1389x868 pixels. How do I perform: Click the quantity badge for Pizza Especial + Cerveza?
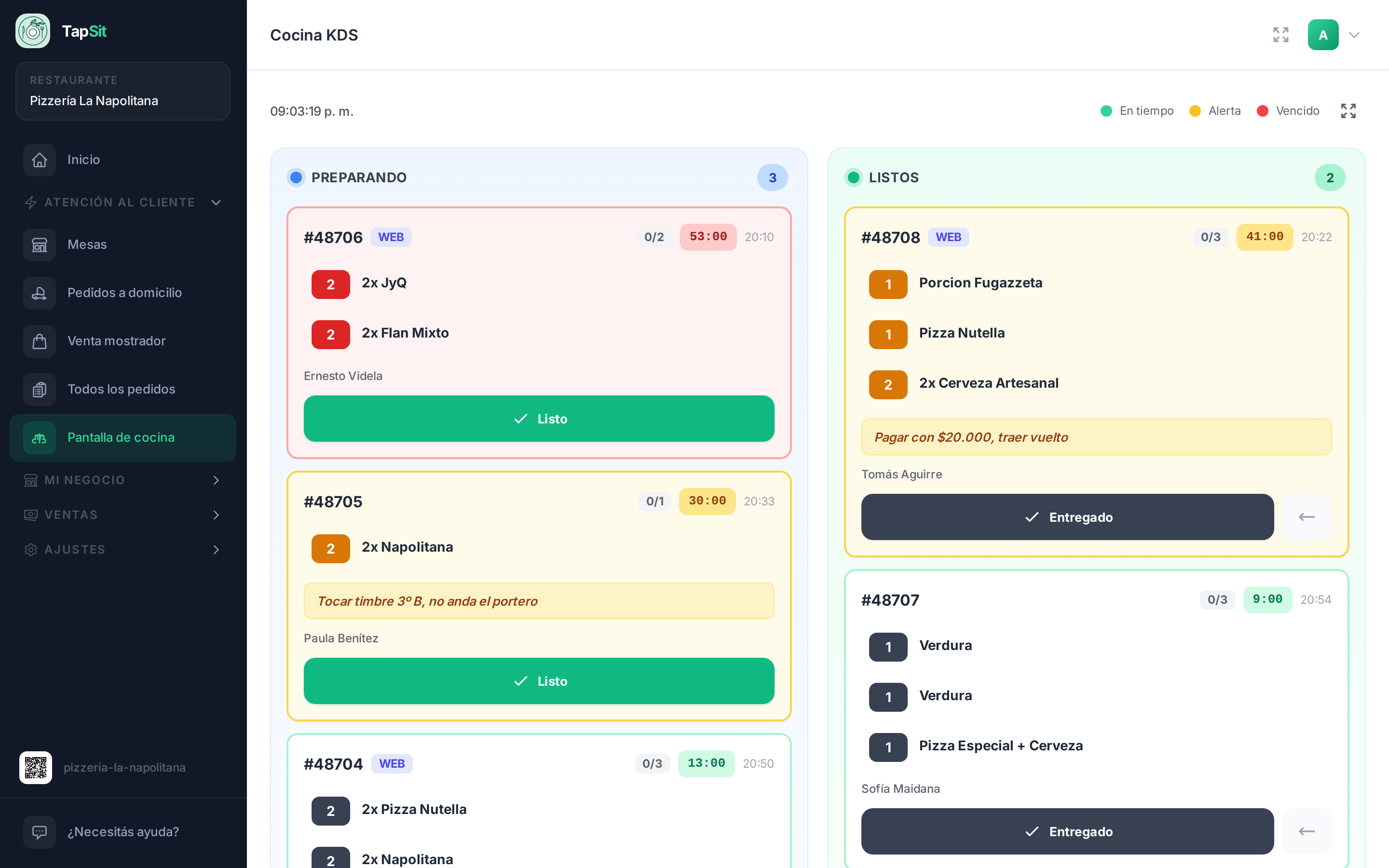pos(888,747)
